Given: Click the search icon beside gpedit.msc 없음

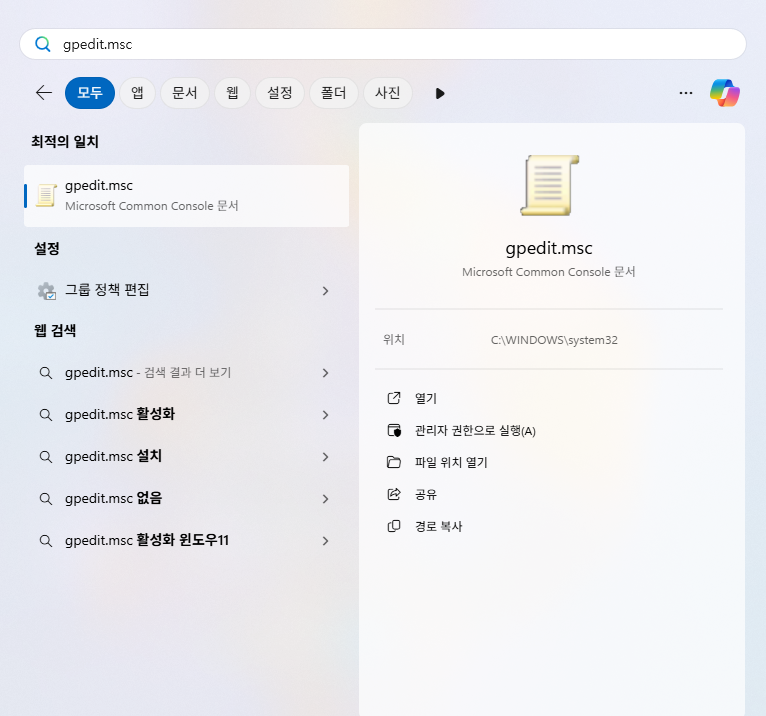Looking at the screenshot, I should [46, 499].
